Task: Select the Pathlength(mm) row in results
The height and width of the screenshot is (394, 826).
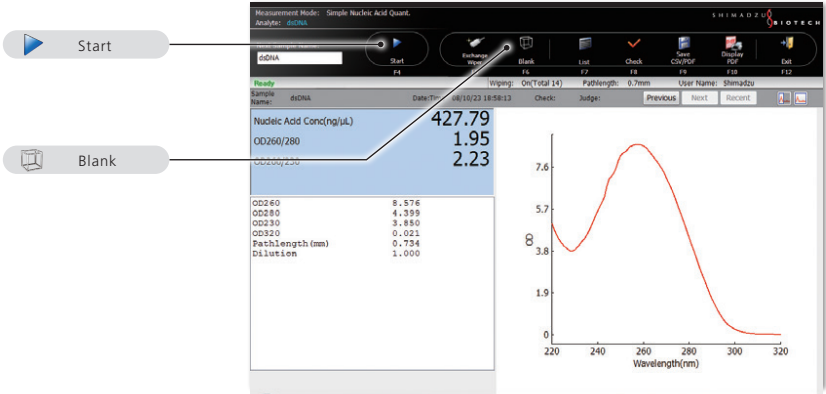Action: point(336,243)
